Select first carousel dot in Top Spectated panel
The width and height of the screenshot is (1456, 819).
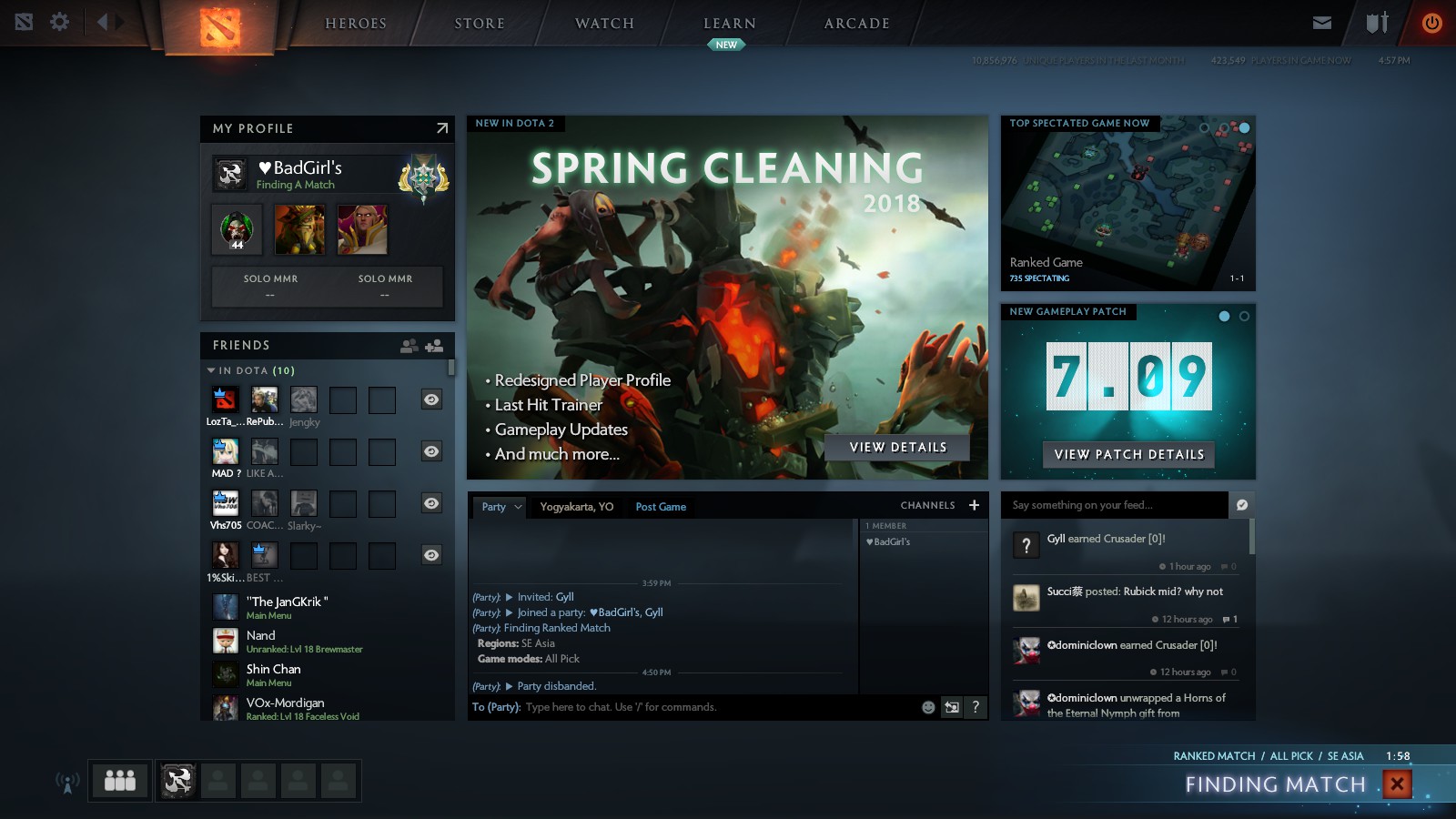tap(1204, 128)
